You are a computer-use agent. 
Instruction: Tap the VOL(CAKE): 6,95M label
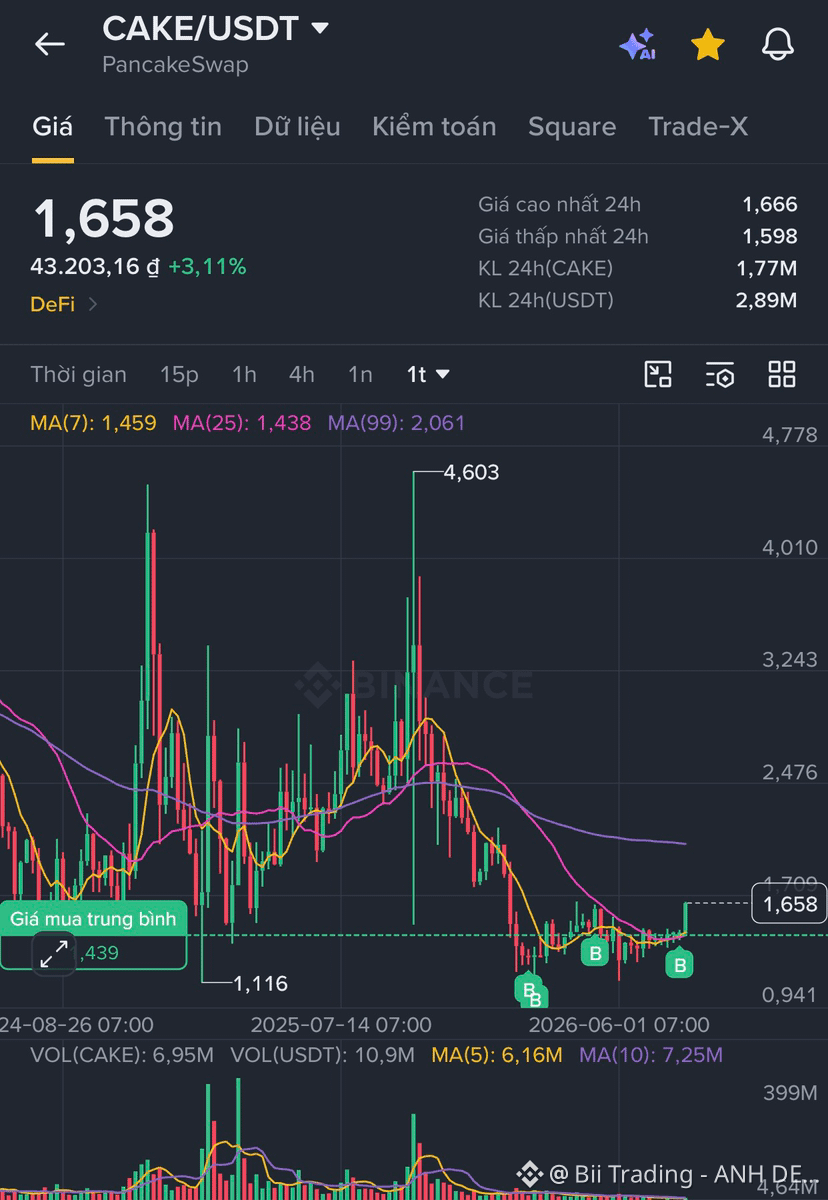click(122, 1055)
